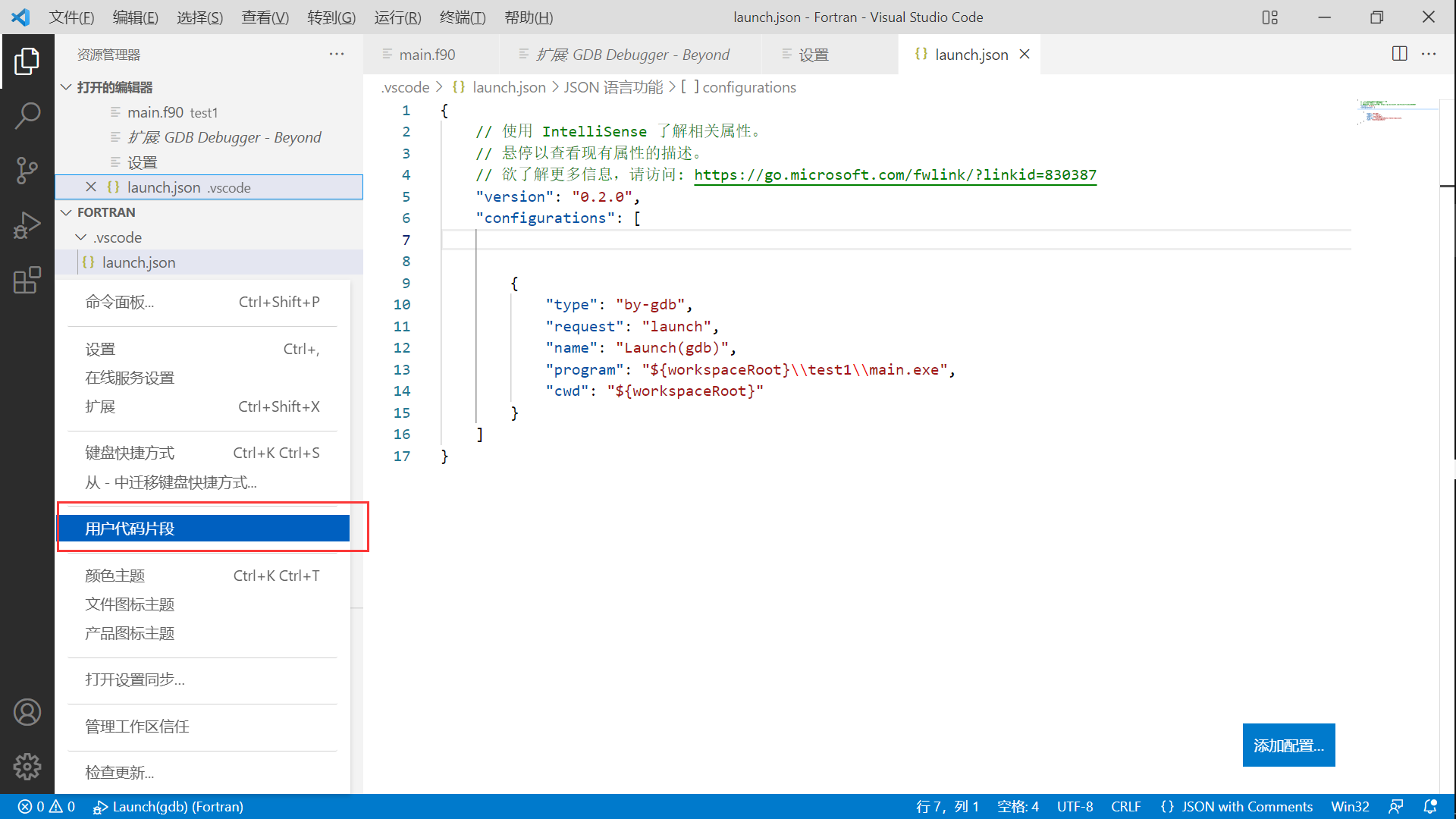
Task: Click the JSON with Comments language mode
Action: [1237, 806]
